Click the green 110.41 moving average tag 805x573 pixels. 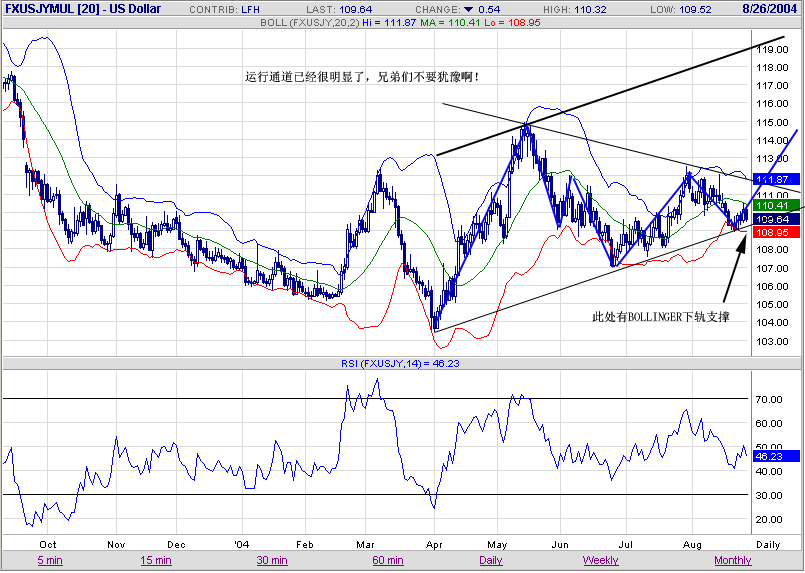(769, 205)
